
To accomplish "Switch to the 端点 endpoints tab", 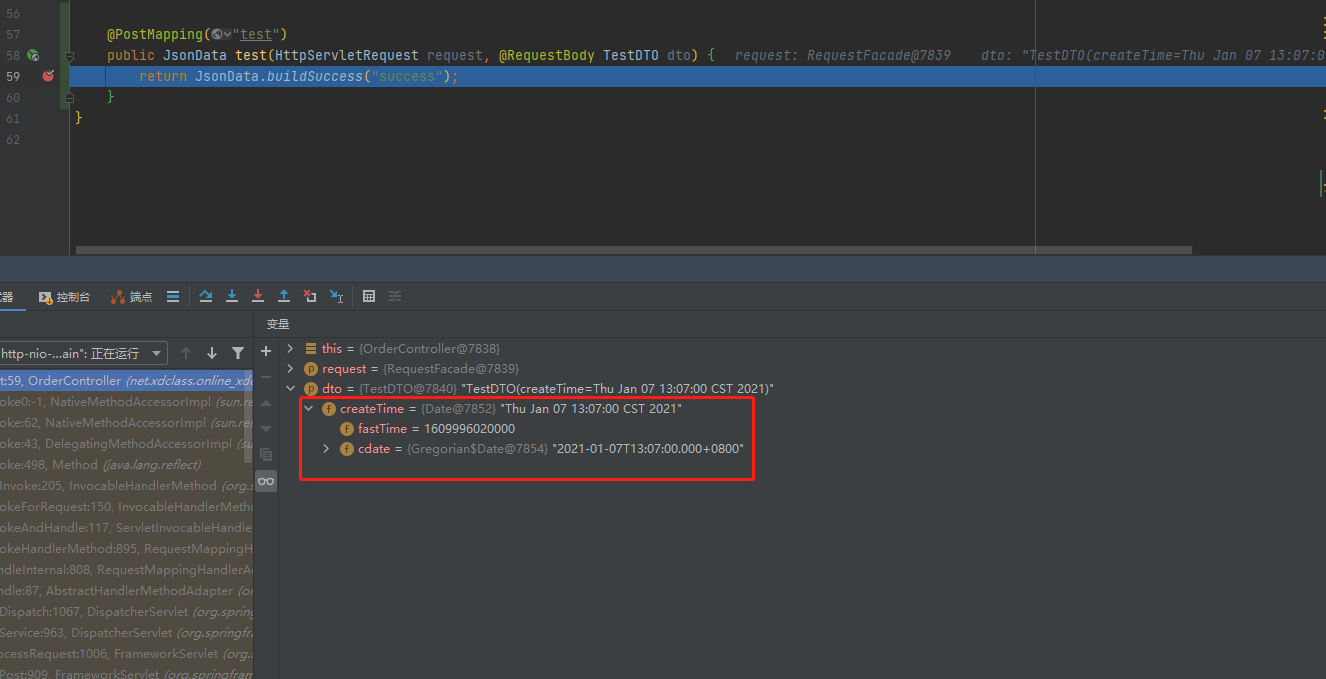I will (x=132, y=297).
